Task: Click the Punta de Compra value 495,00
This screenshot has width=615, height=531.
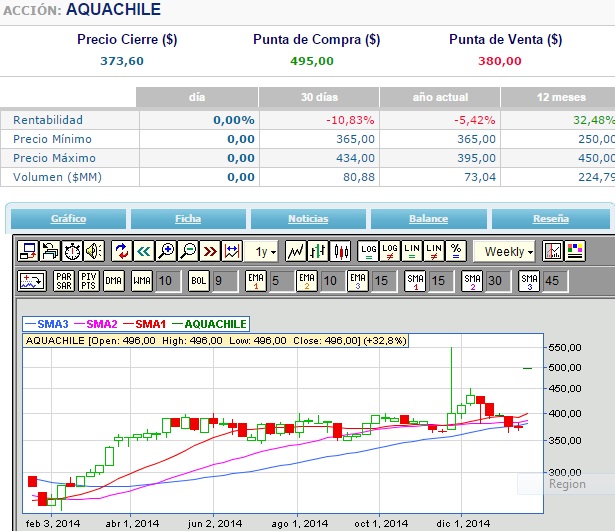Action: [312, 61]
